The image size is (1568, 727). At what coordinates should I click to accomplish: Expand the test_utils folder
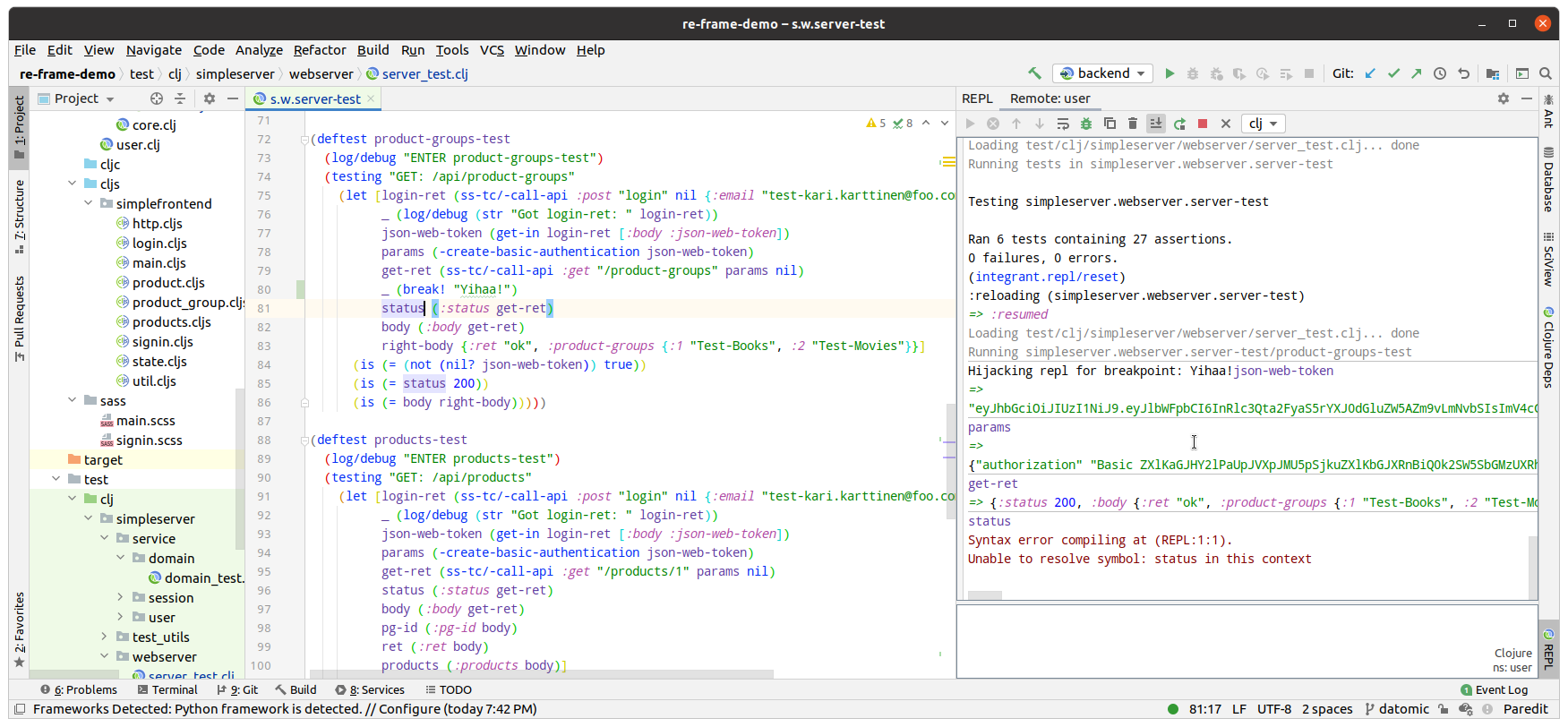click(x=105, y=637)
